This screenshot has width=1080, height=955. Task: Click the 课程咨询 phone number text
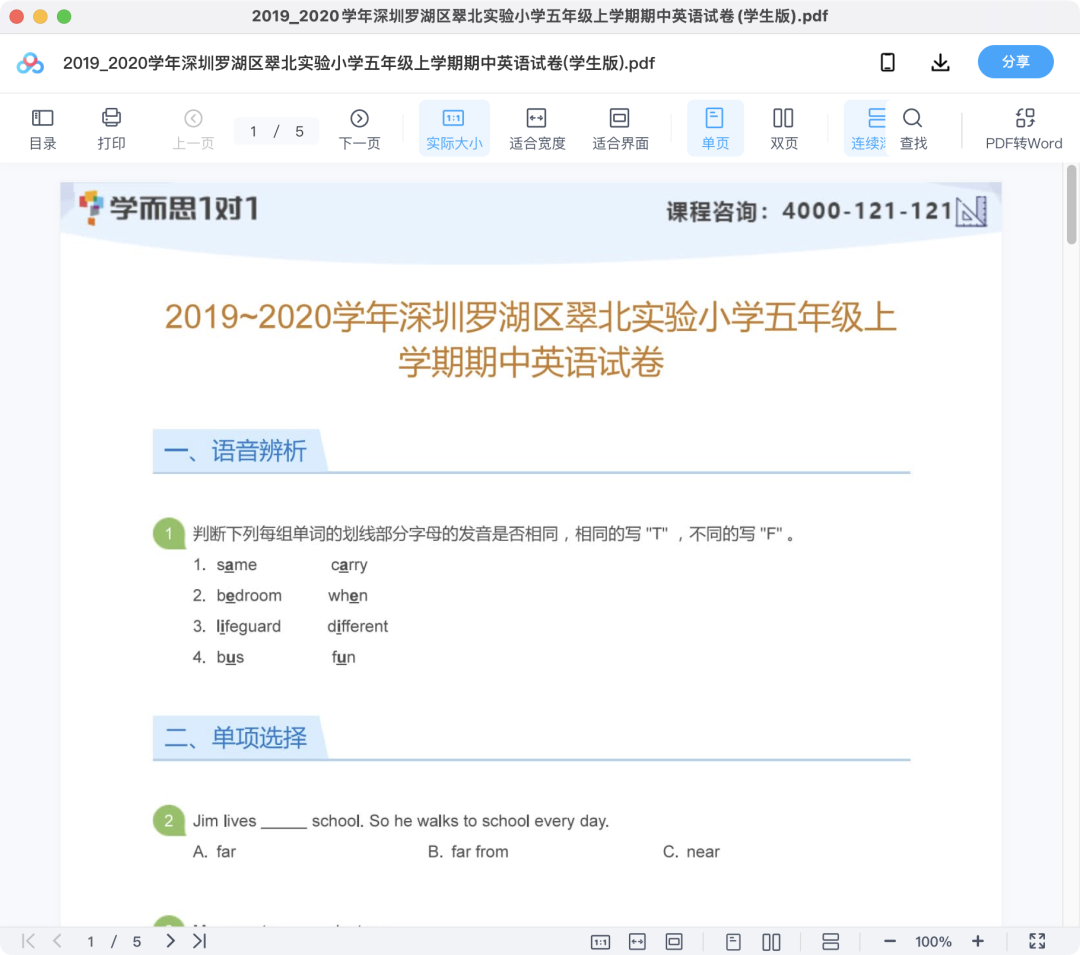(809, 211)
